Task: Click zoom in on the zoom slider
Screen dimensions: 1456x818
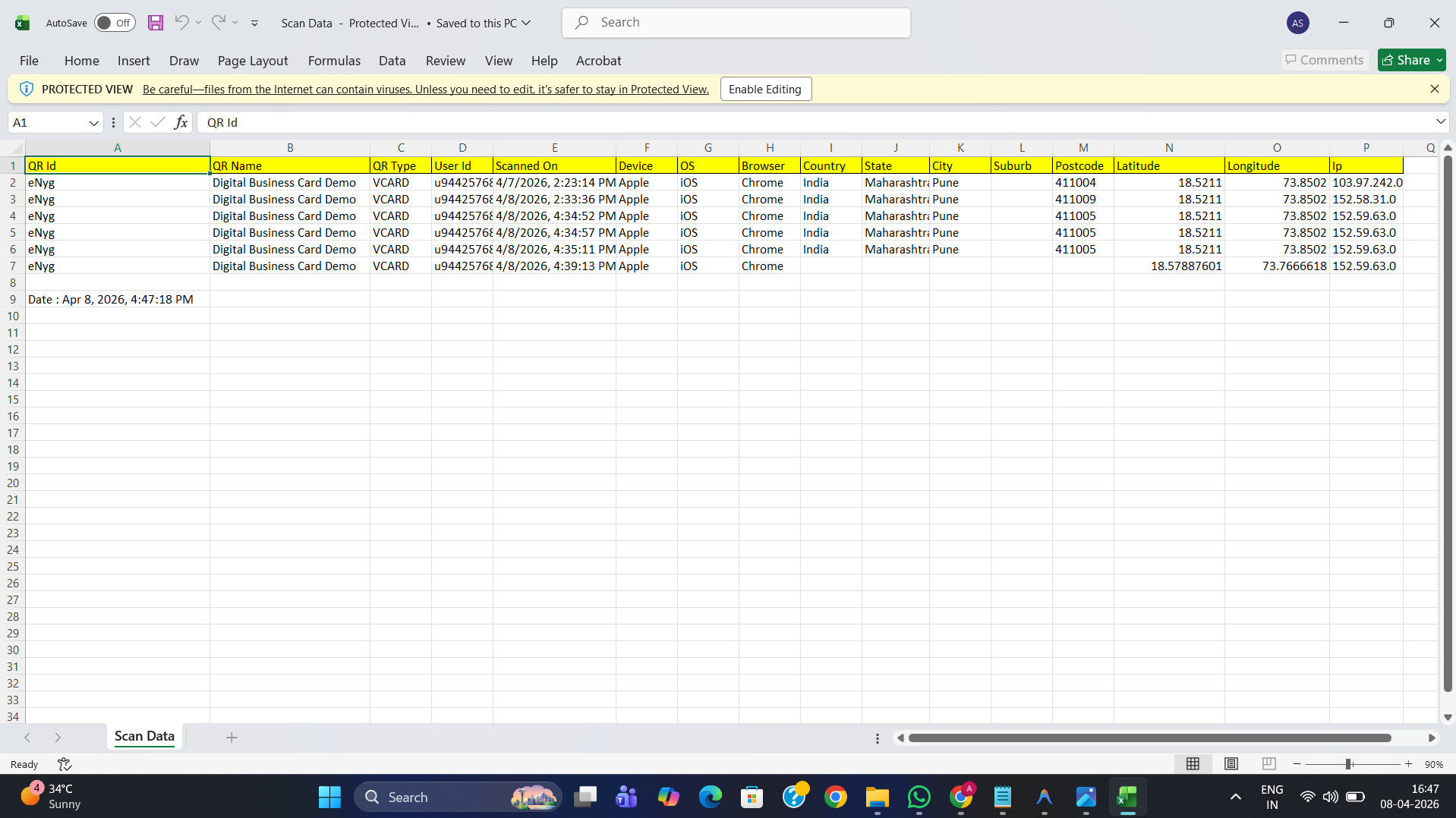Action: pos(1408,763)
